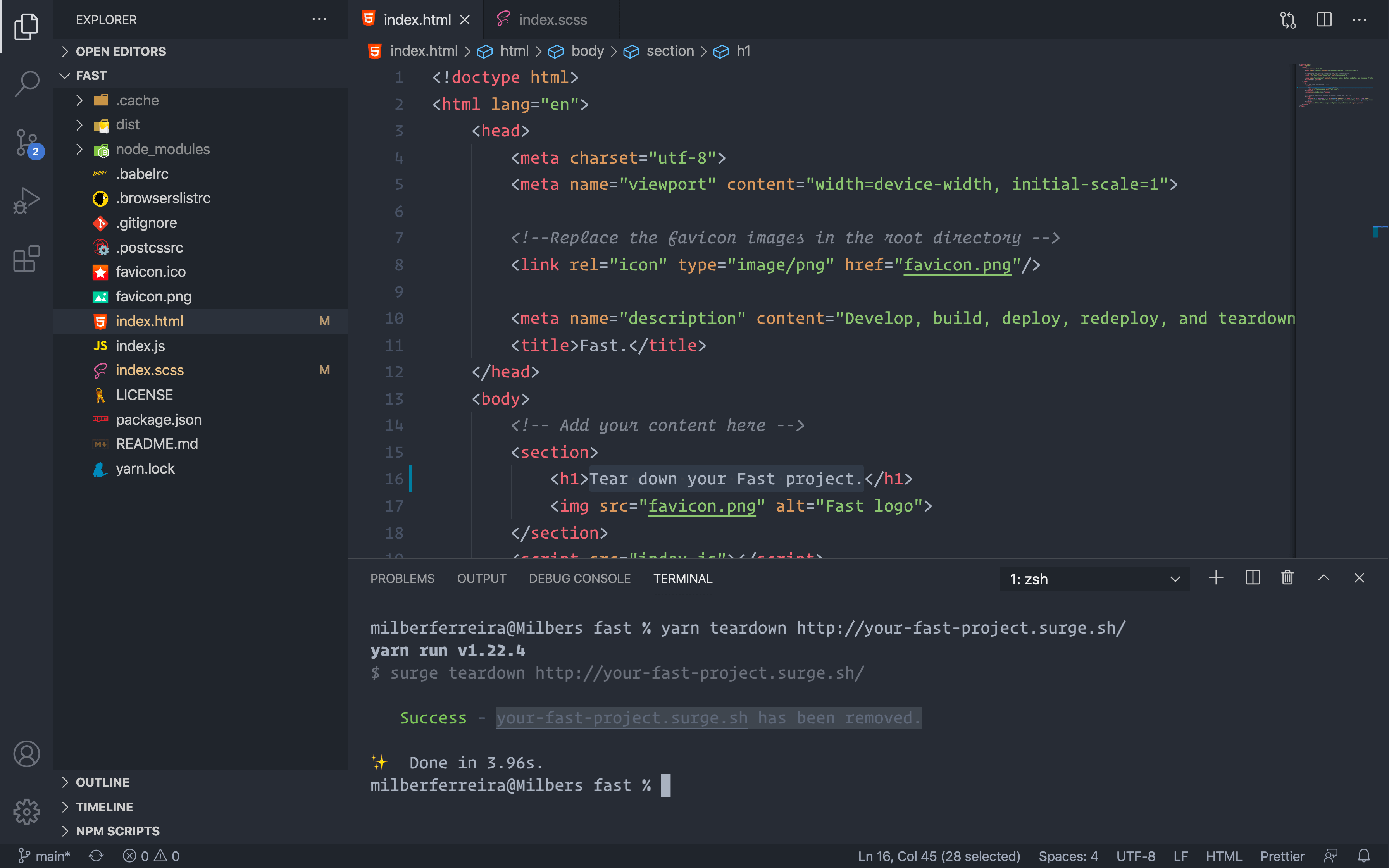Open the 1: zsh terminal selector dropdown
This screenshot has height=868, width=1389.
[1094, 579]
